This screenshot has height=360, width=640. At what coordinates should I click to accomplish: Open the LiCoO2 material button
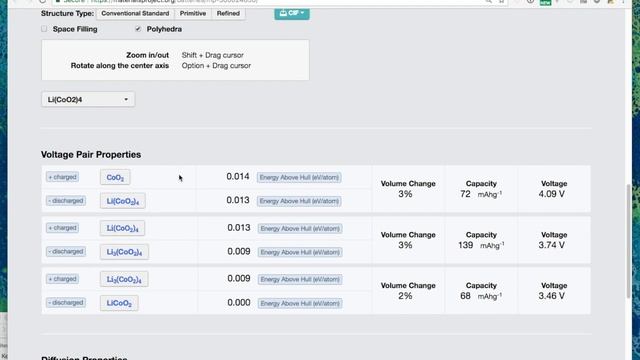[119, 303]
